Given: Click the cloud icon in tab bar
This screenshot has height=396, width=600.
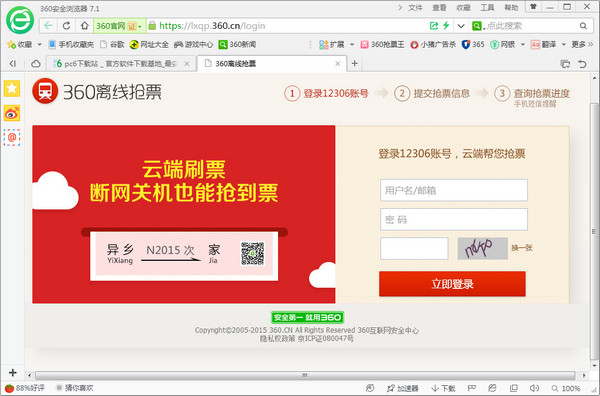Looking at the screenshot, I should 36,64.
